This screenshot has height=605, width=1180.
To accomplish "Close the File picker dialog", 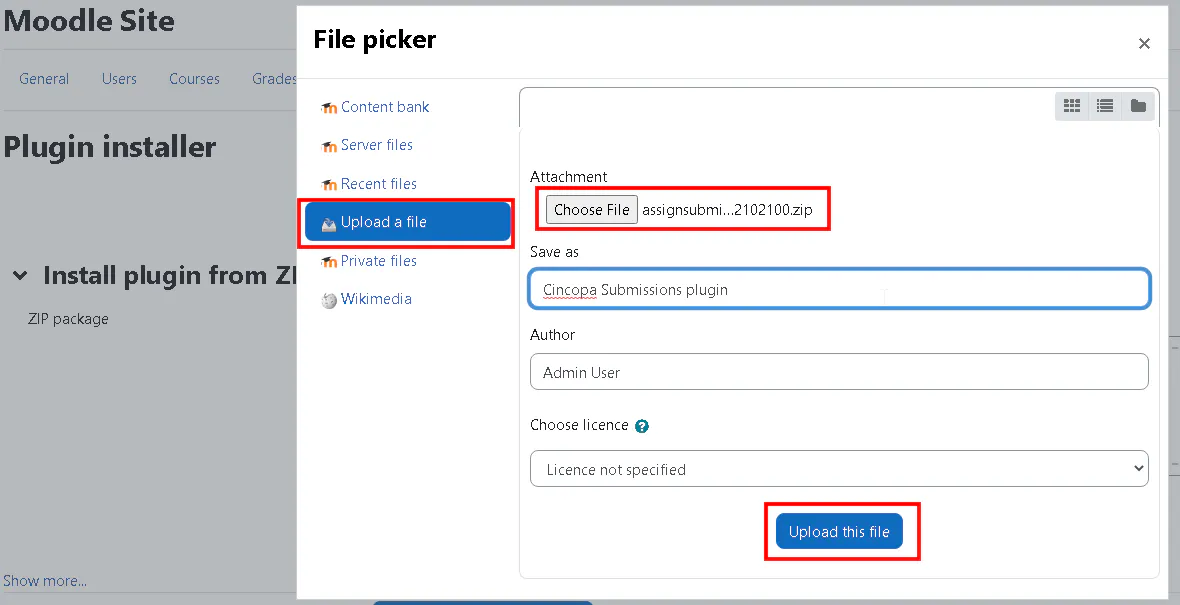I will [1144, 44].
